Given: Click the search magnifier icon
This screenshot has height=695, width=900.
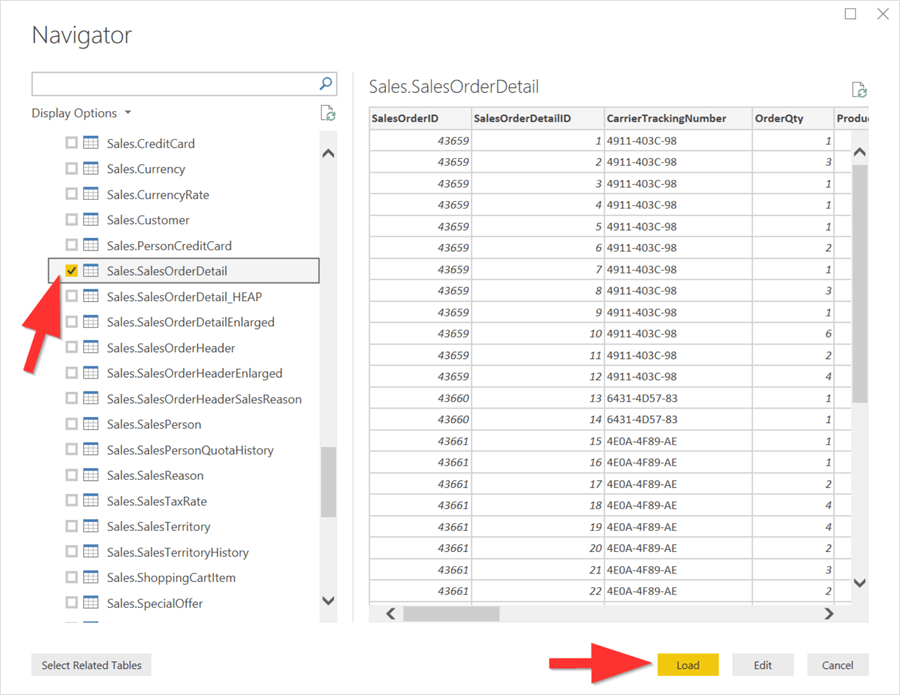Looking at the screenshot, I should (x=325, y=84).
